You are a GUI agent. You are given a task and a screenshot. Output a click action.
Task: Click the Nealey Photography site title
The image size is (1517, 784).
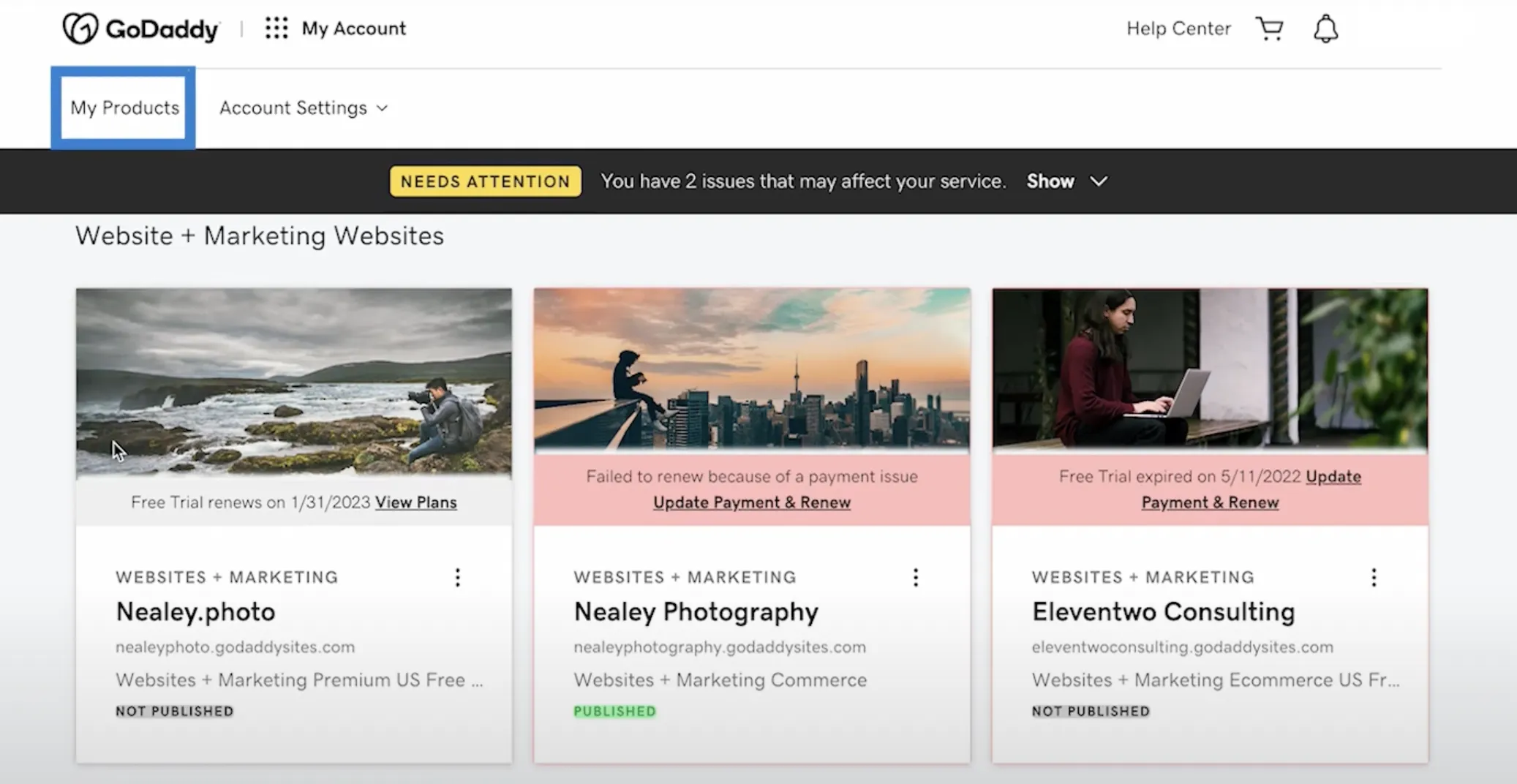tap(696, 612)
